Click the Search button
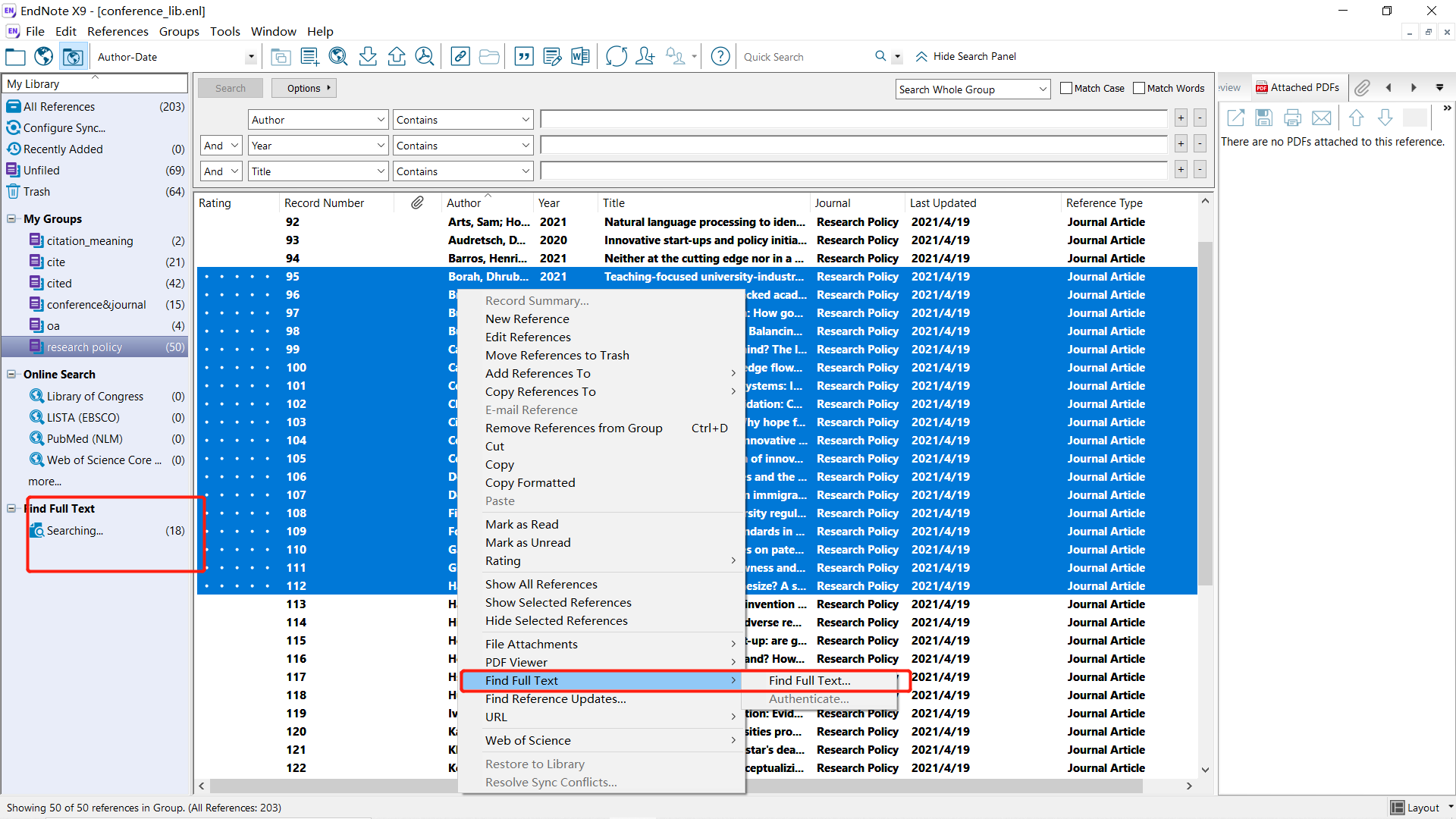 click(230, 87)
